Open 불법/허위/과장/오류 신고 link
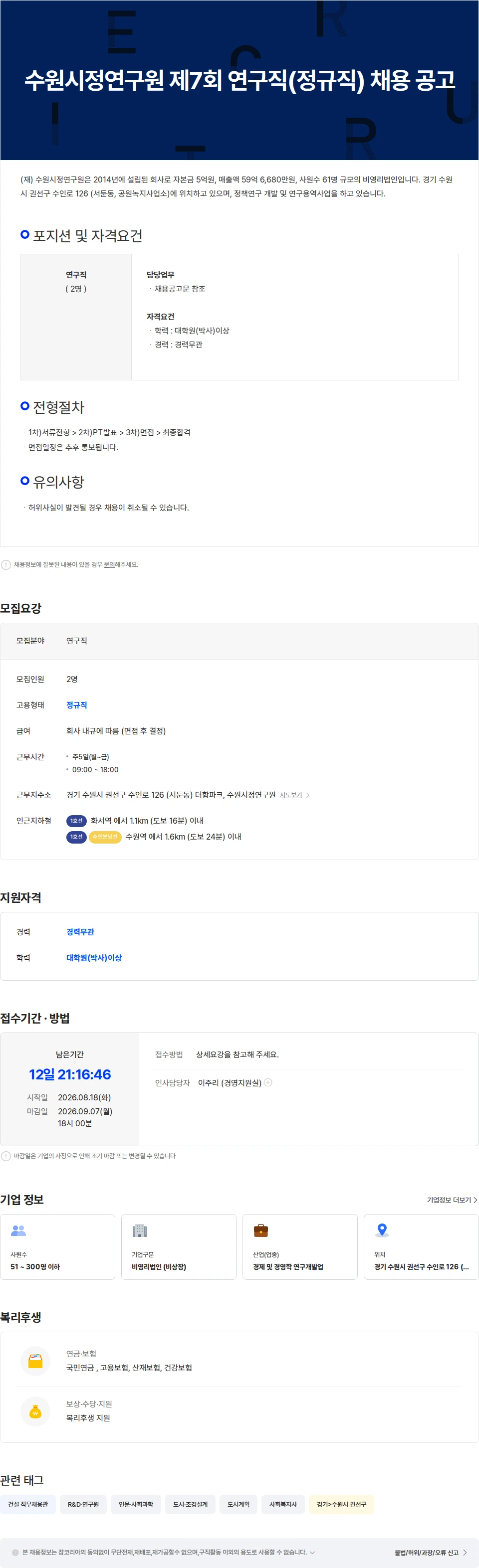 click(x=426, y=1552)
